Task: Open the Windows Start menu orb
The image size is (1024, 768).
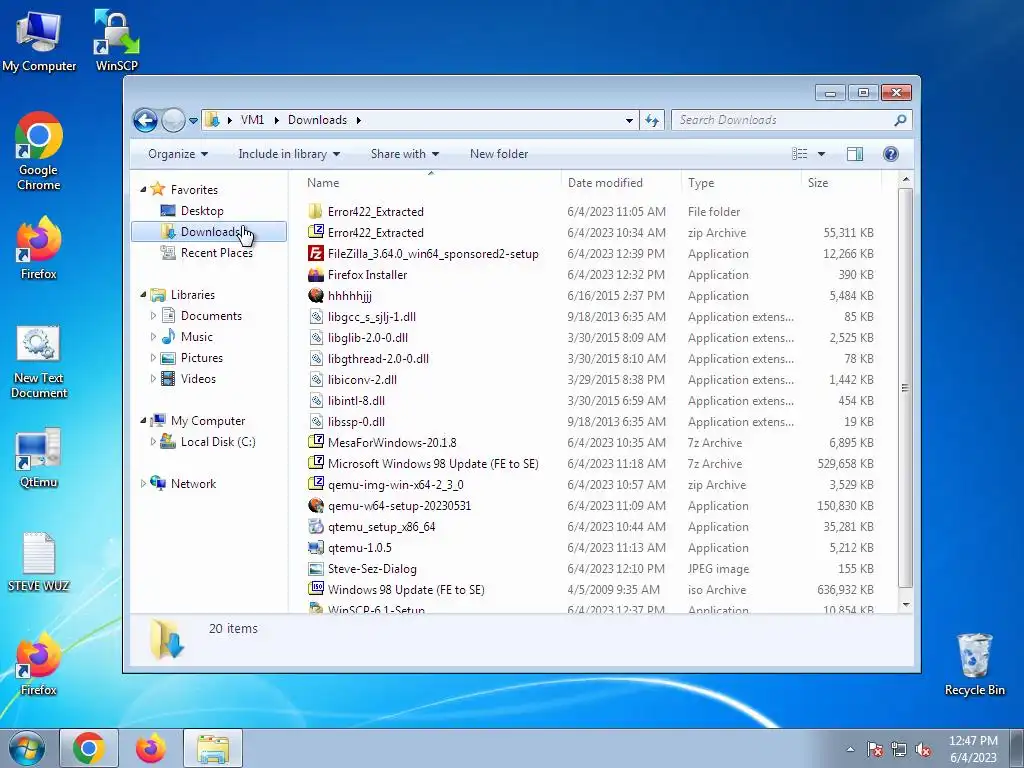Action: pos(27,748)
